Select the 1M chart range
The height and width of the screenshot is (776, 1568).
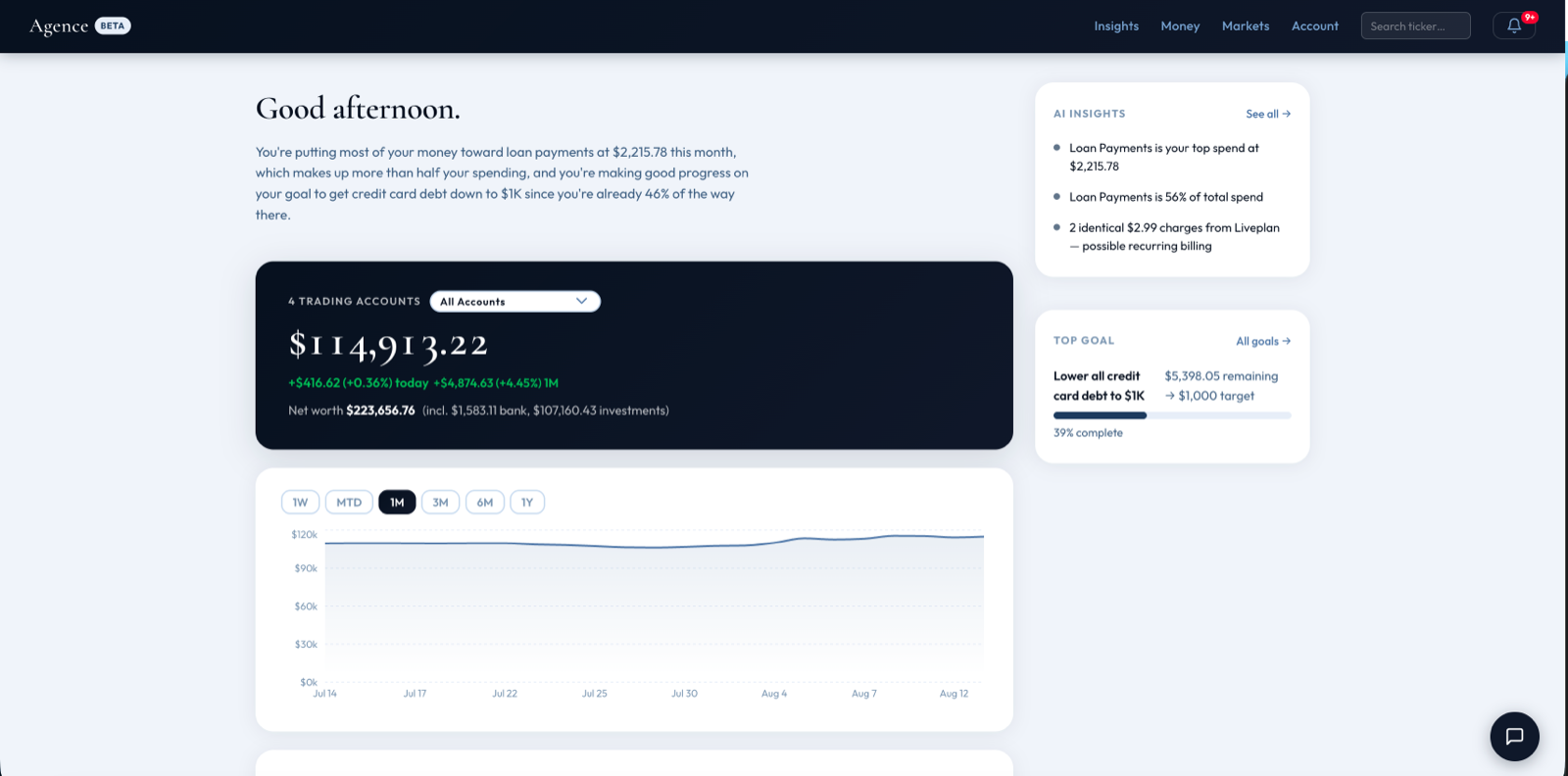click(x=397, y=502)
